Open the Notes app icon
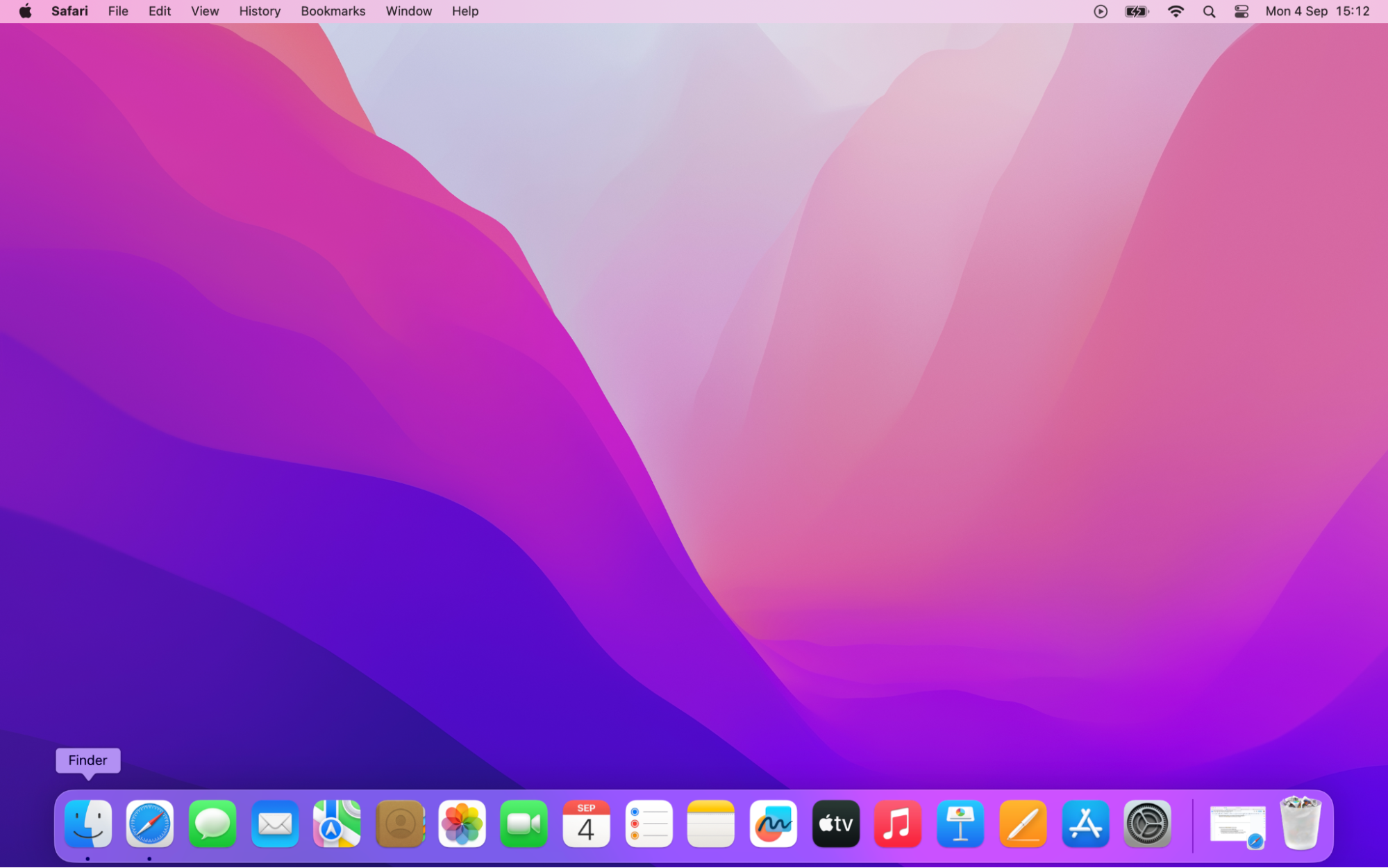 (711, 824)
